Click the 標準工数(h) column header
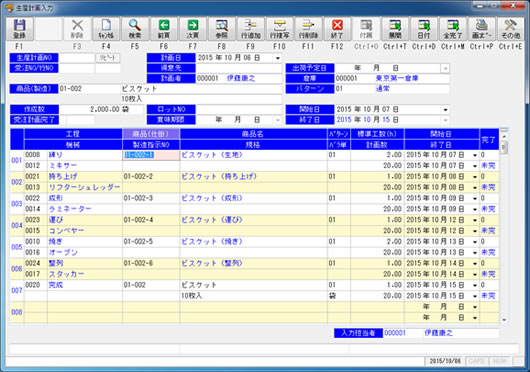The width and height of the screenshot is (530, 372). [377, 134]
